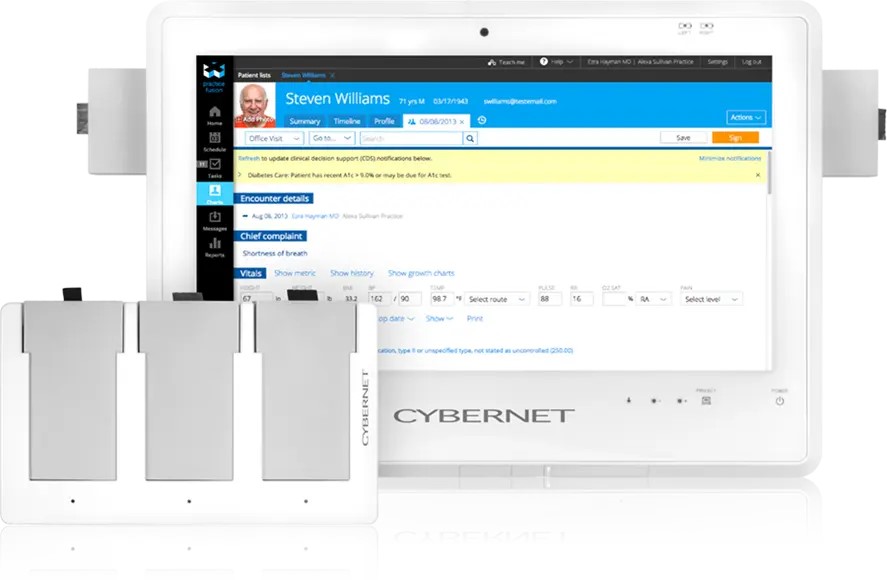The height and width of the screenshot is (580, 887).
Task: Select the Charts icon in the sidebar
Action: (214, 194)
